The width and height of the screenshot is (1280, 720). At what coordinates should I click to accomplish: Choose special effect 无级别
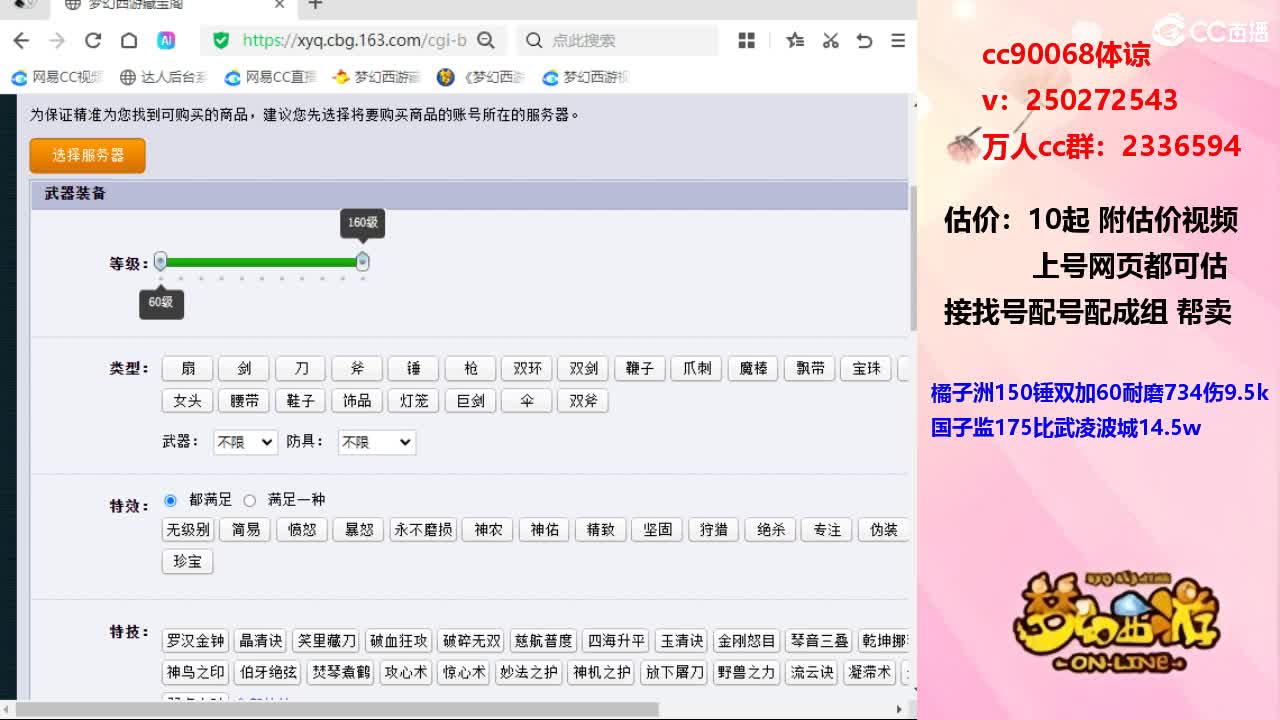pyautogui.click(x=187, y=530)
